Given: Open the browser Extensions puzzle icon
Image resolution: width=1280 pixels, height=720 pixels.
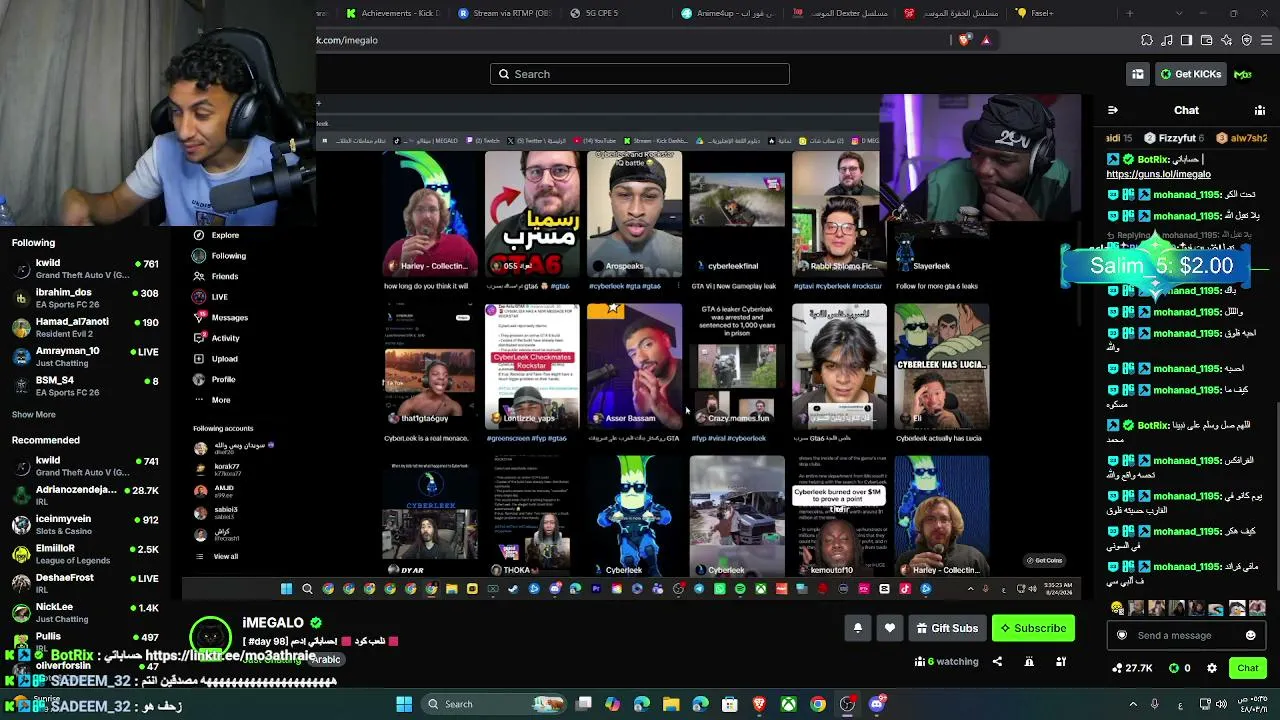Looking at the screenshot, I should (1147, 40).
